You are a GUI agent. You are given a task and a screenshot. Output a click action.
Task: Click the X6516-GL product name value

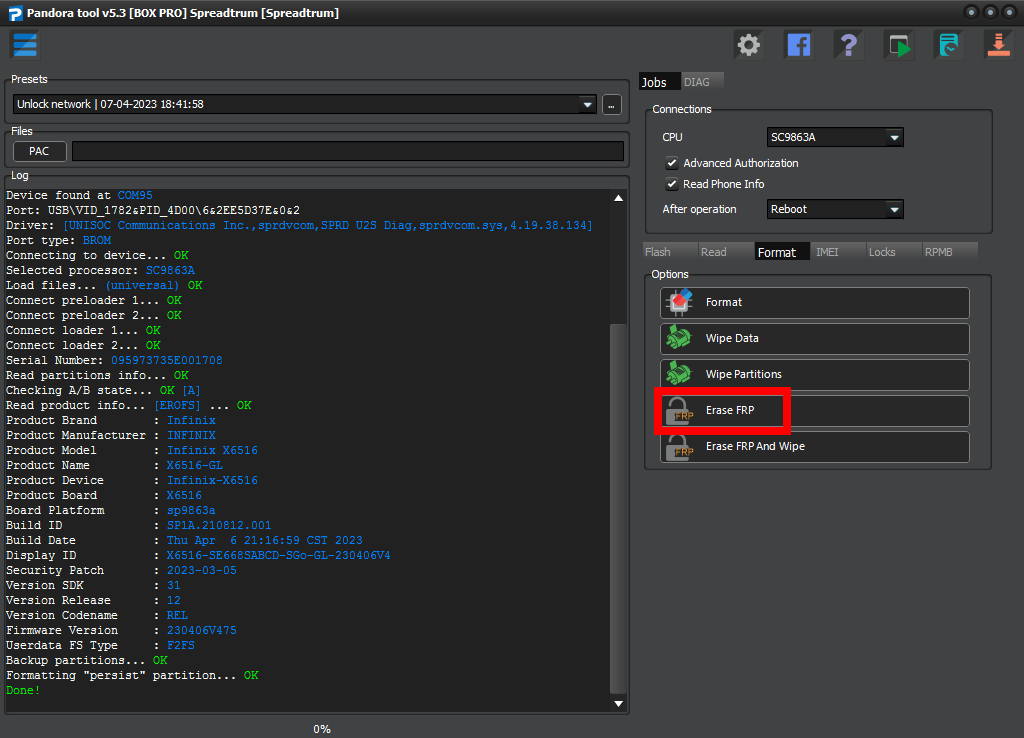click(x=195, y=466)
